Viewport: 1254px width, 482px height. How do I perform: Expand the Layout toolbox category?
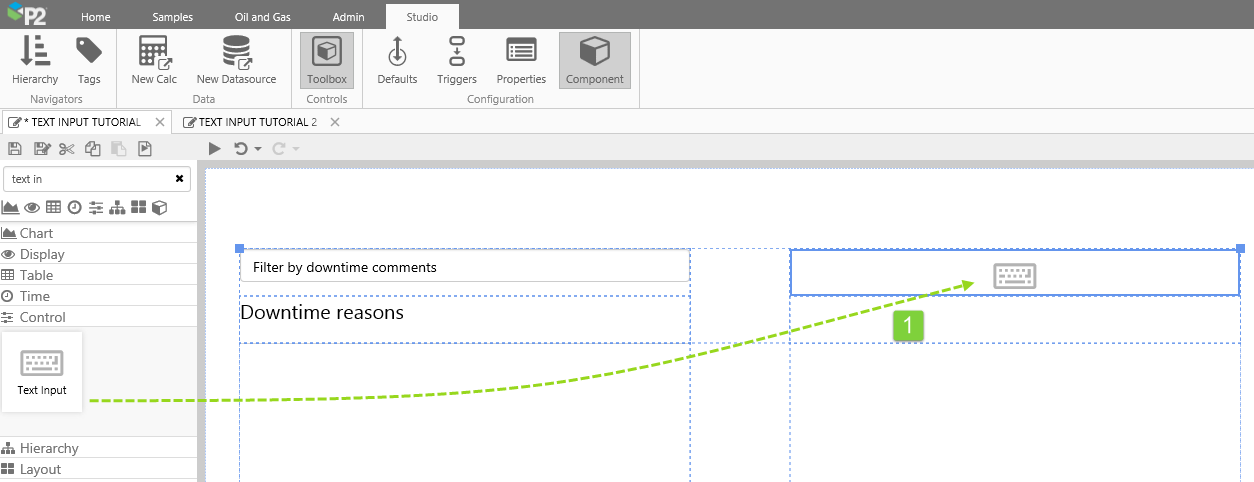point(40,469)
